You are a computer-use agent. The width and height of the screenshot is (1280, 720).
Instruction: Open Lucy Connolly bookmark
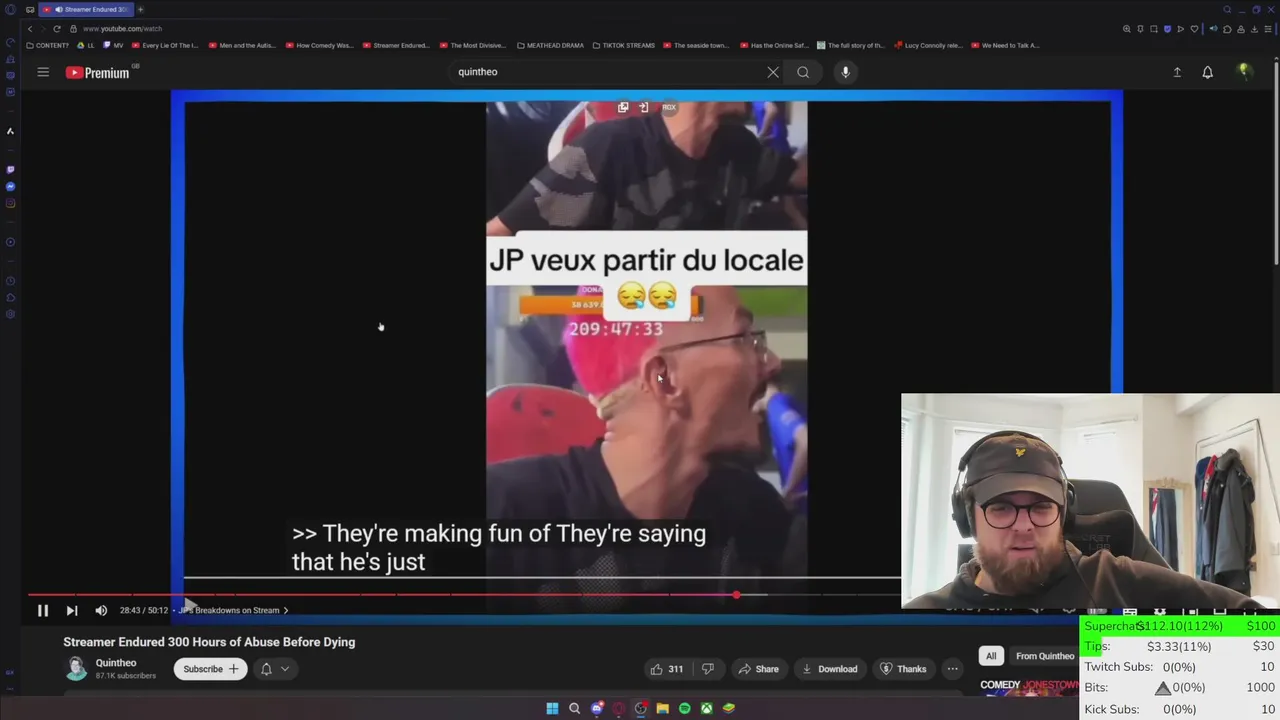point(928,45)
